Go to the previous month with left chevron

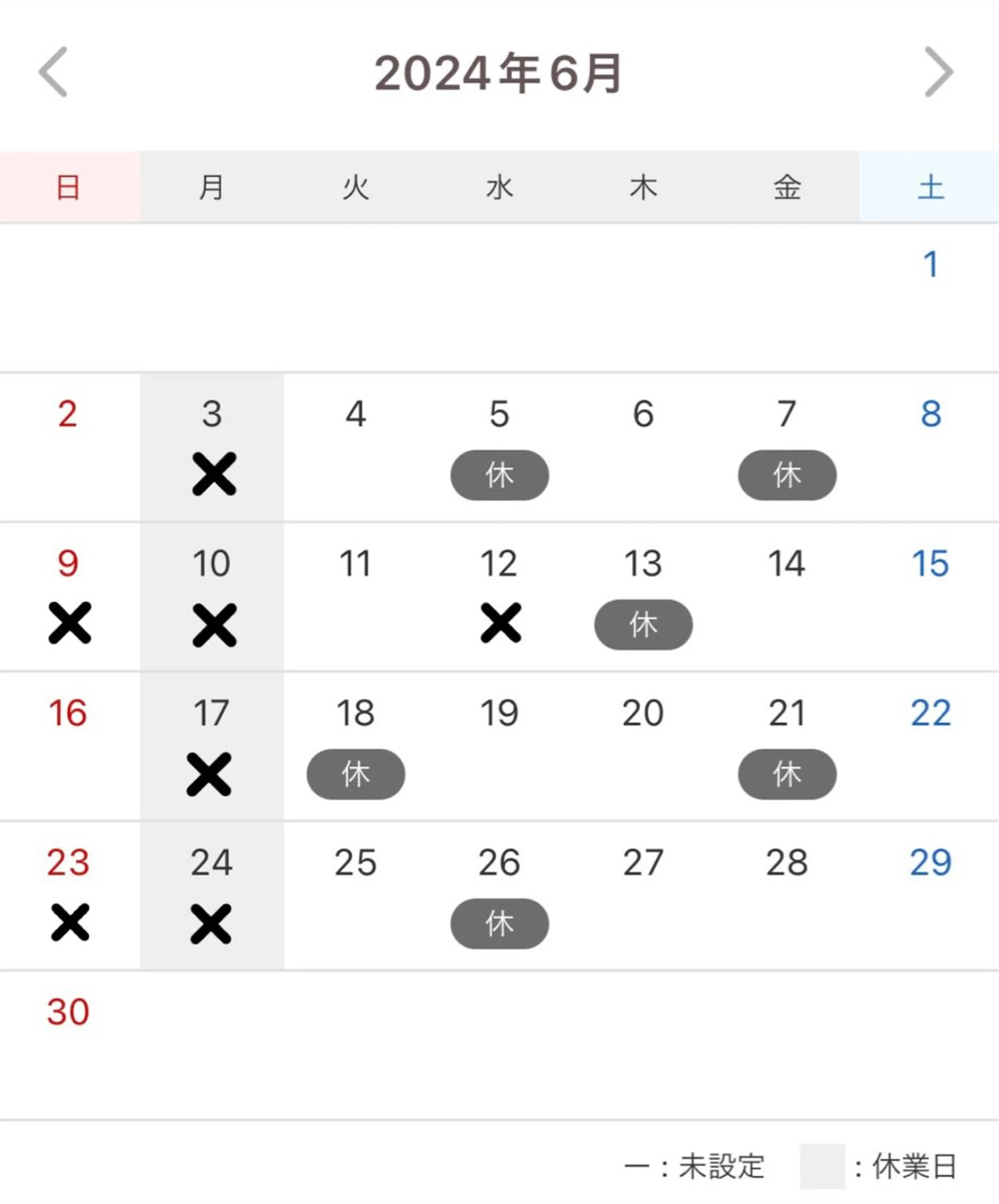(53, 72)
